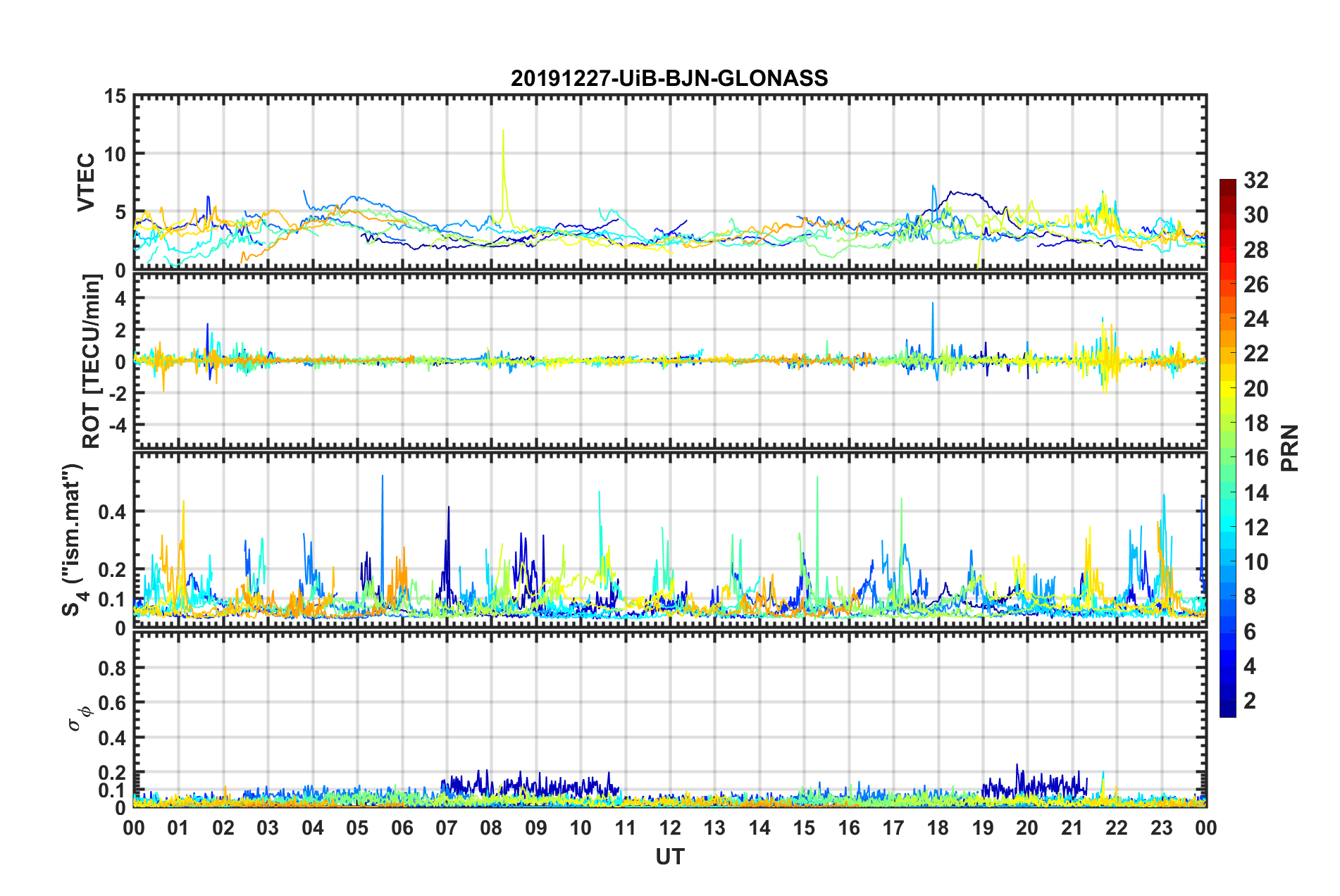Viewport: 1340px width, 896px height.
Task: Click x-axis hour tick 11
Action: tap(626, 828)
